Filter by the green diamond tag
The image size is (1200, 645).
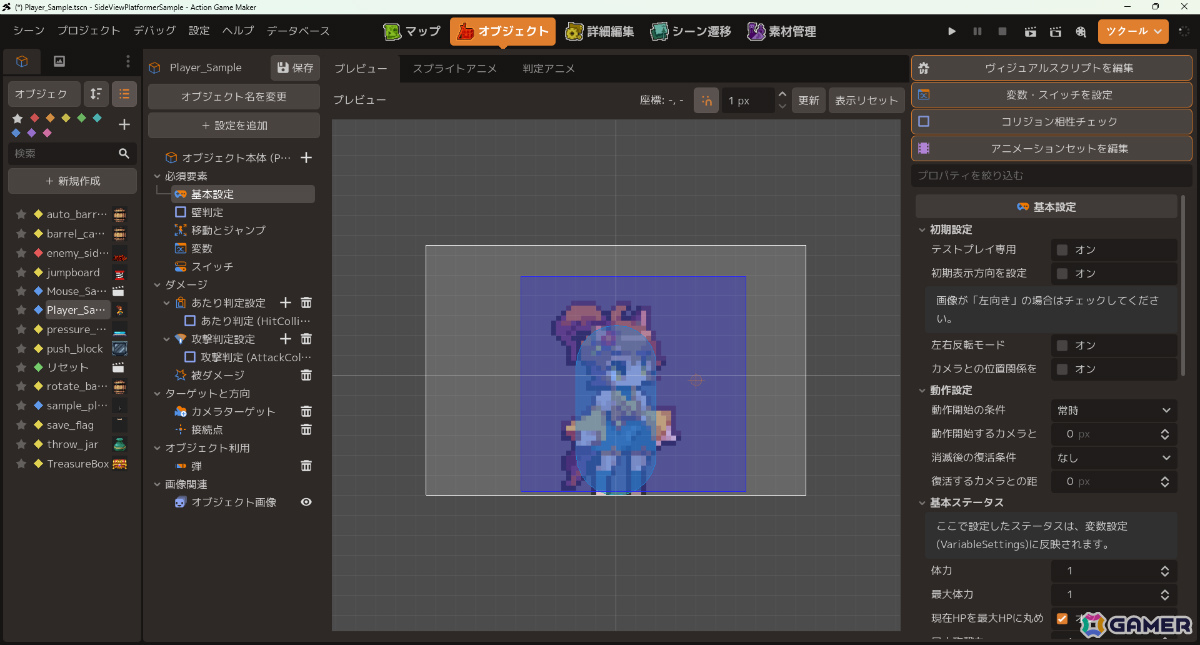click(81, 118)
